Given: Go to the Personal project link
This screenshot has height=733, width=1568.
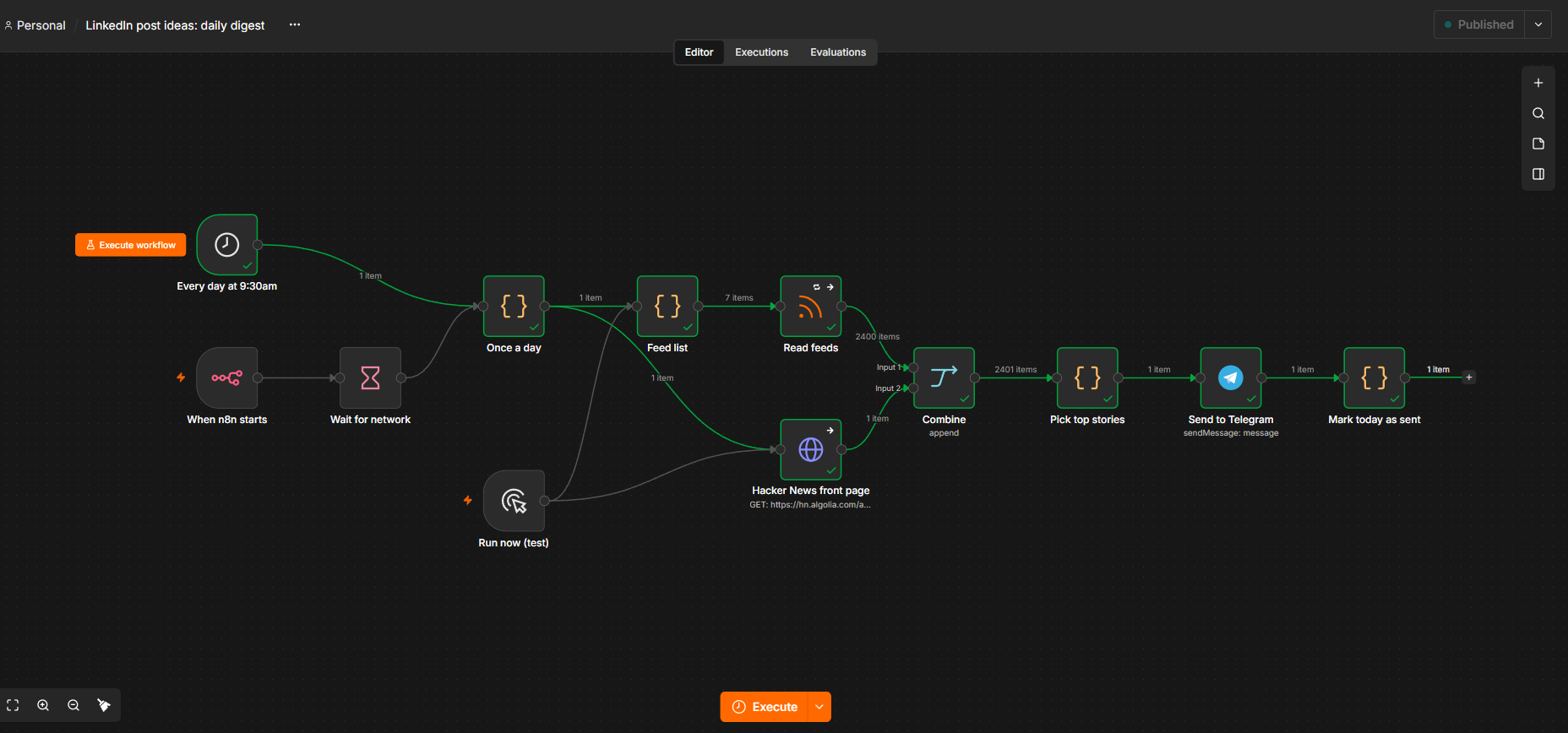Looking at the screenshot, I should click(x=35, y=25).
